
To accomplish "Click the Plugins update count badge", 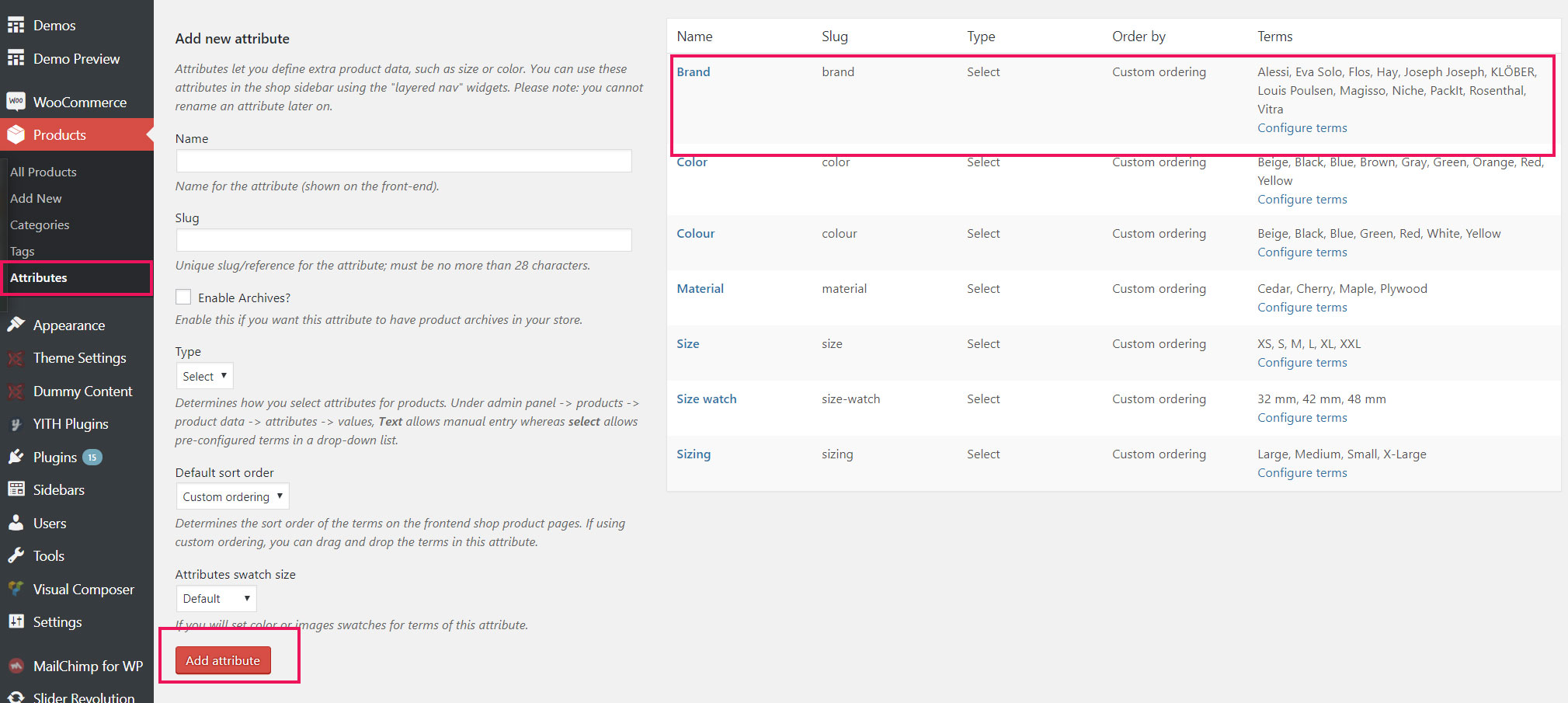I will pyautogui.click(x=92, y=458).
